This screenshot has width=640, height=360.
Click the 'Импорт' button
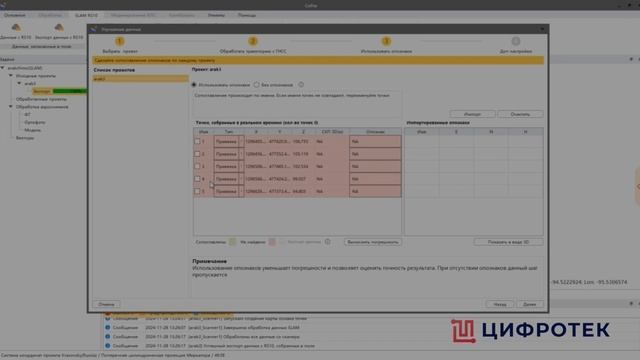472,114
